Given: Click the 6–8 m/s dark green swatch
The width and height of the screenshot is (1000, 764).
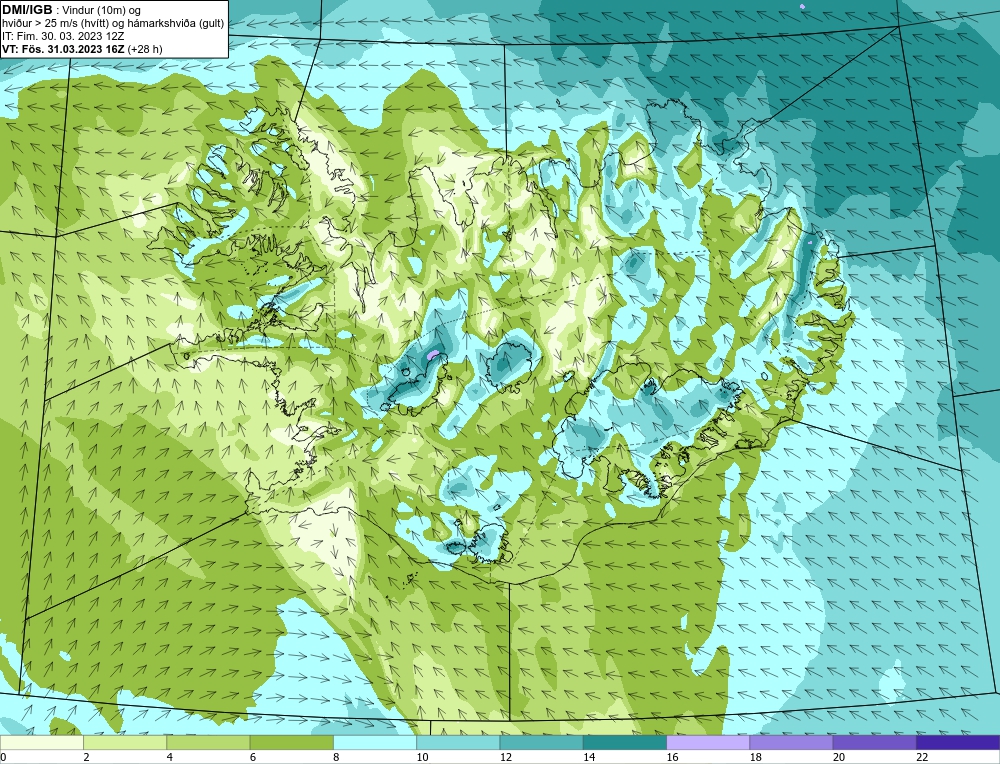Looking at the screenshot, I should click(x=291, y=743).
